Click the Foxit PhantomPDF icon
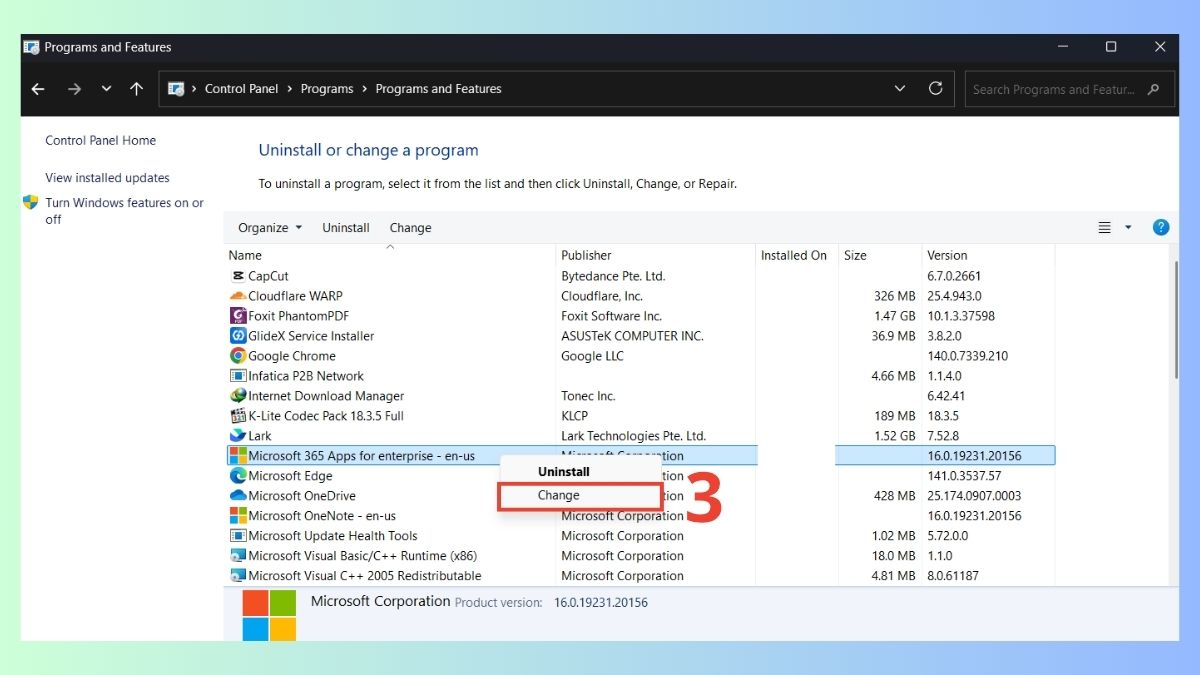The width and height of the screenshot is (1200, 675). (238, 315)
